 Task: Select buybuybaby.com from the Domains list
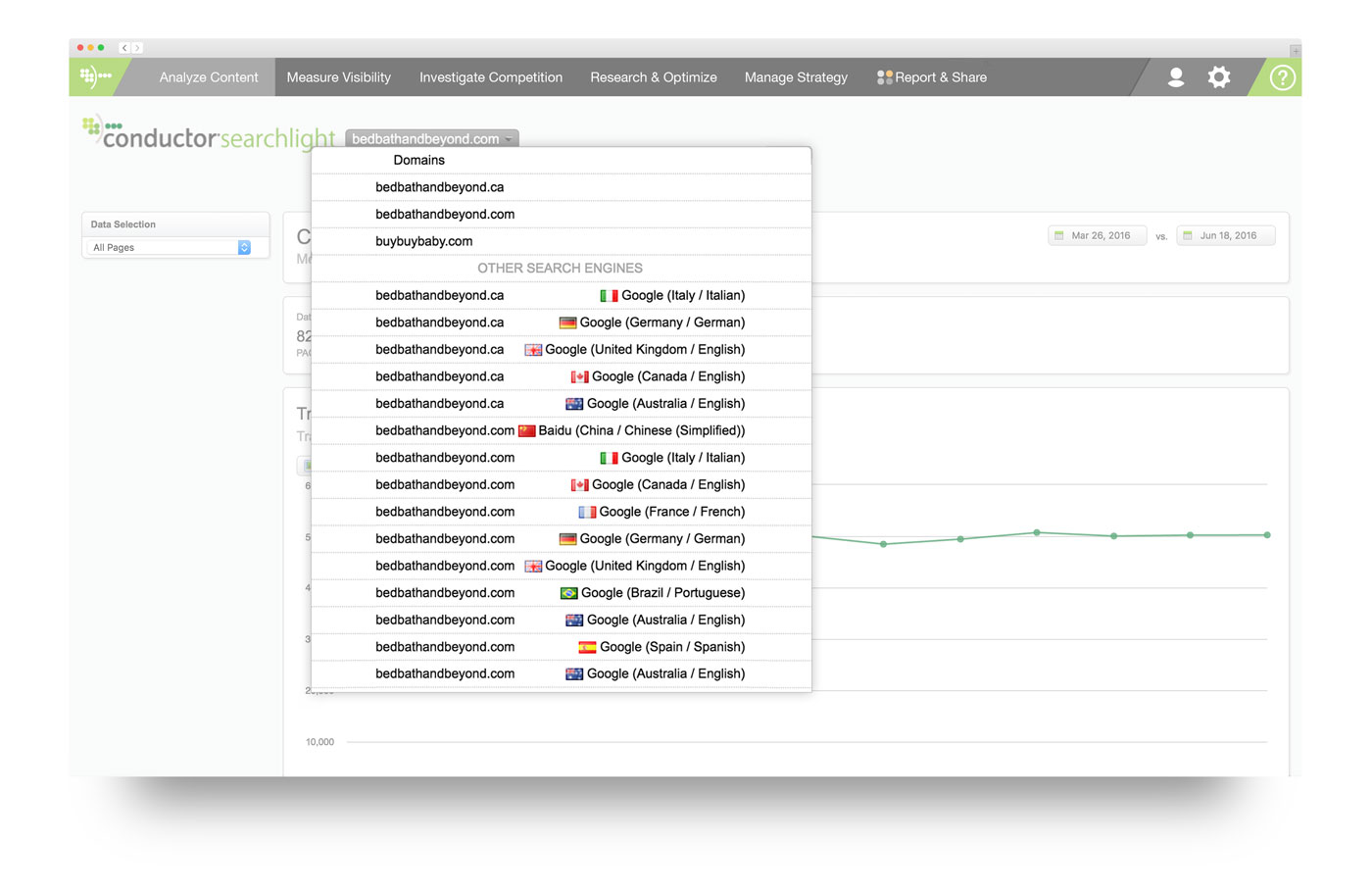[562, 241]
